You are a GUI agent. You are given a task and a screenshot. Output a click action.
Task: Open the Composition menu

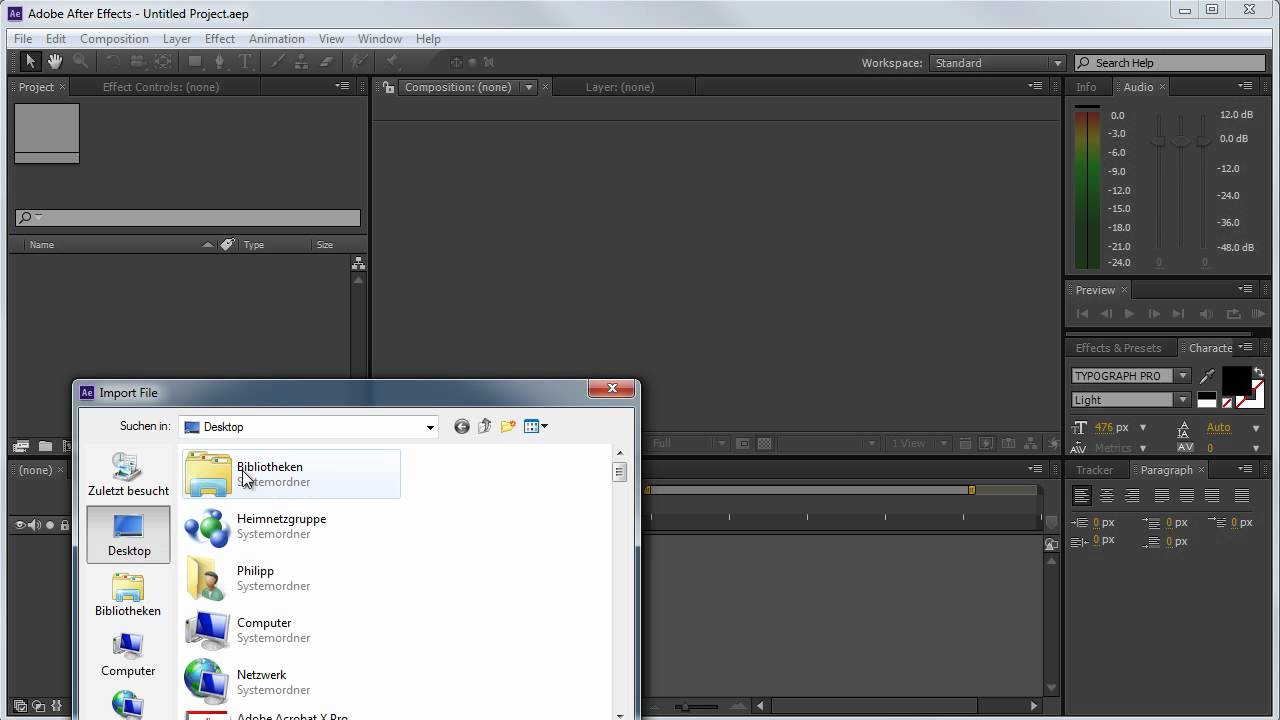(x=114, y=39)
